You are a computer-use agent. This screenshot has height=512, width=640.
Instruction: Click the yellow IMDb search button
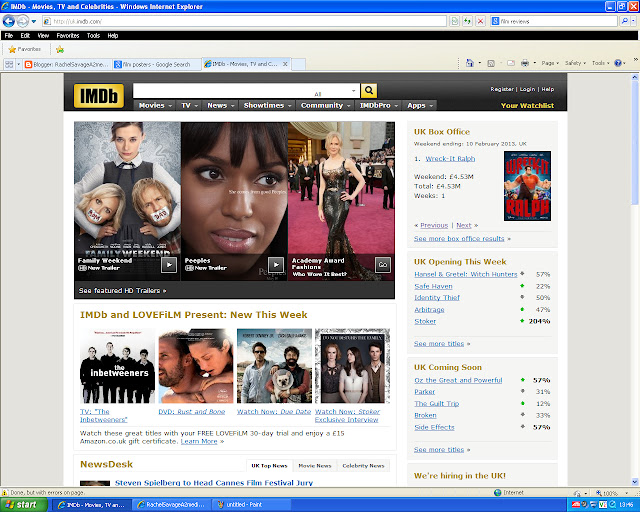pos(369,91)
